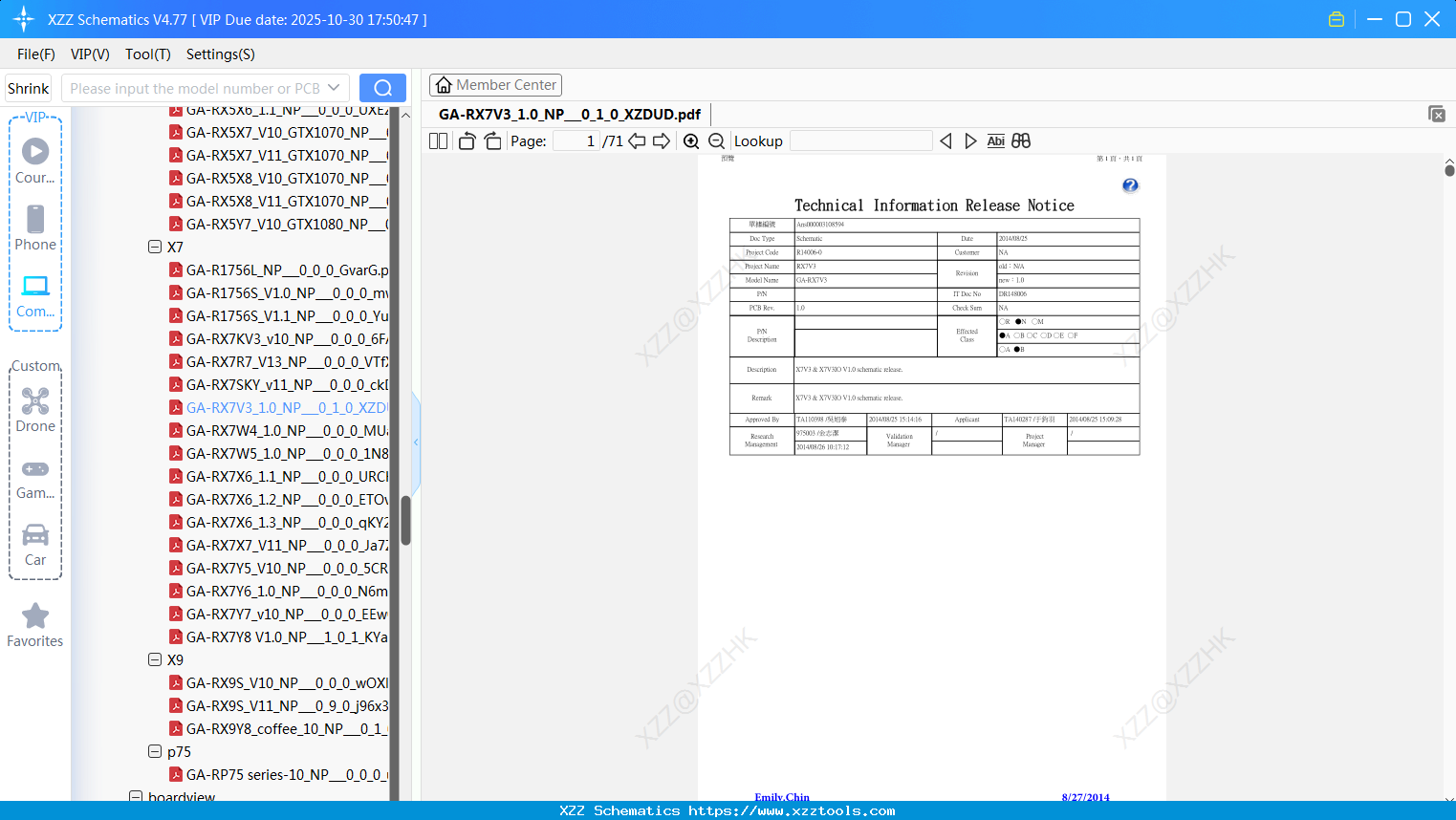Open GA-RX5Y7_V10_GTX1080_NP file

click(279, 224)
